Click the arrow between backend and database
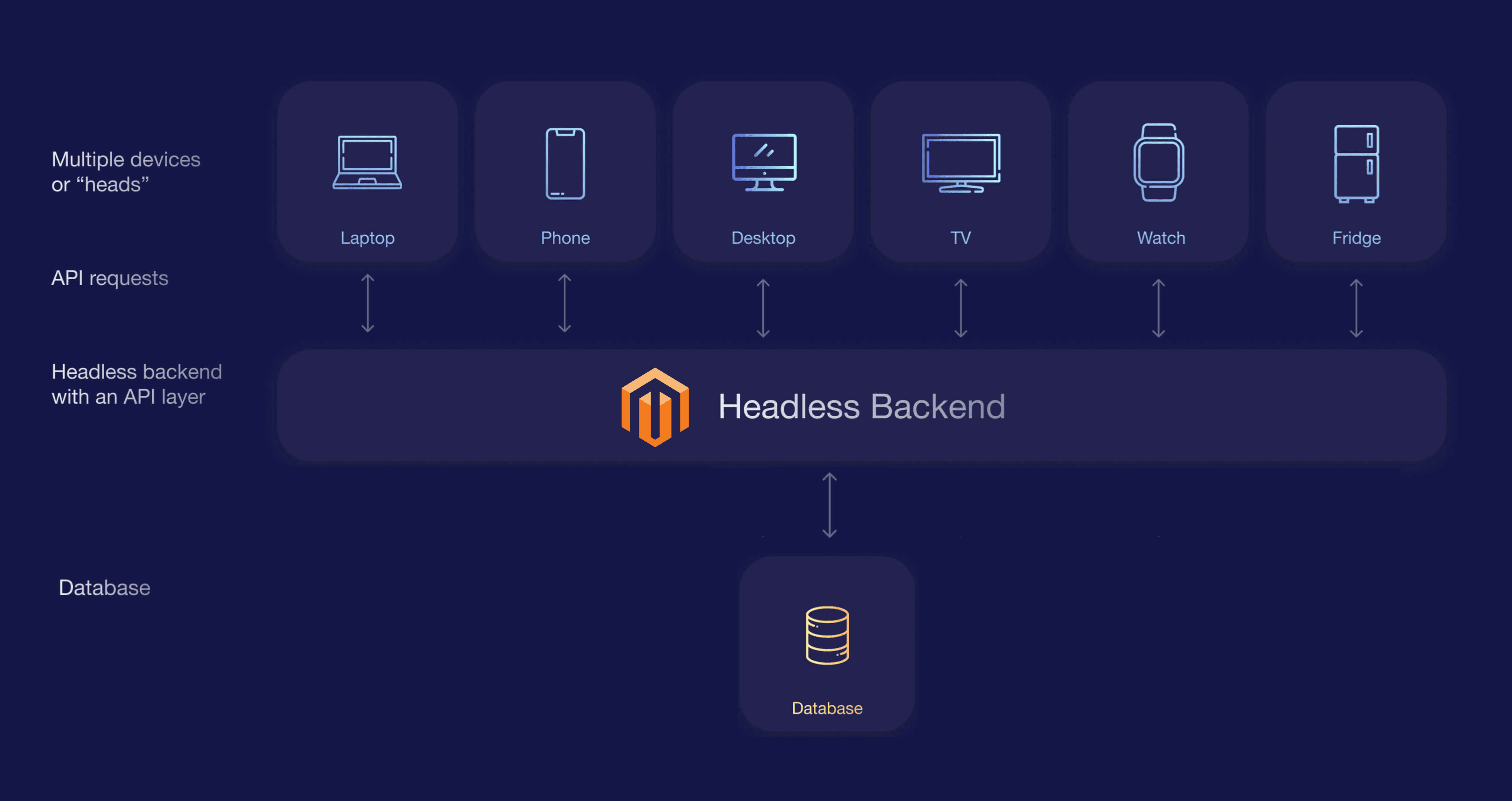The height and width of the screenshot is (801, 1512). pyautogui.click(x=830, y=505)
